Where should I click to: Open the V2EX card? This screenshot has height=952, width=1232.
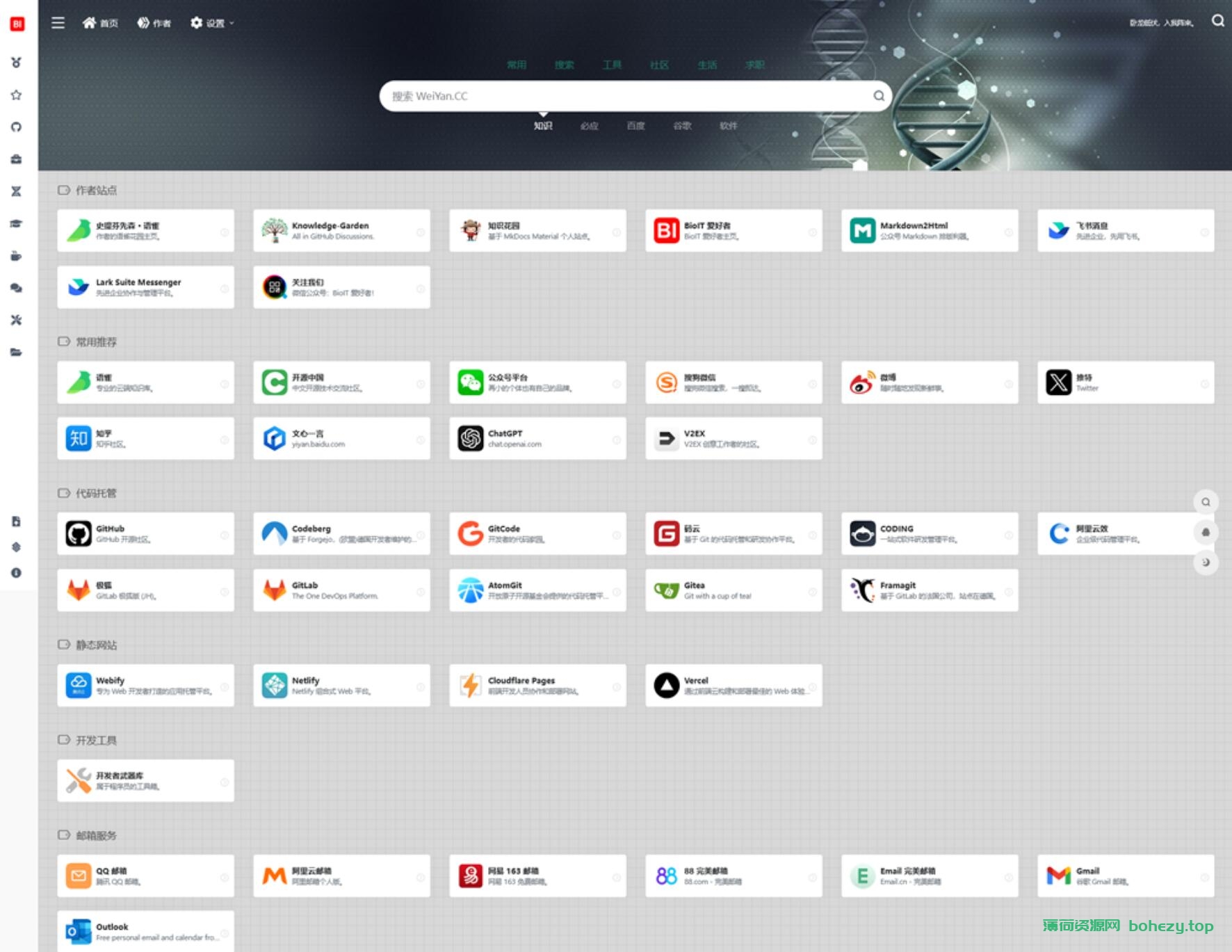tap(733, 439)
